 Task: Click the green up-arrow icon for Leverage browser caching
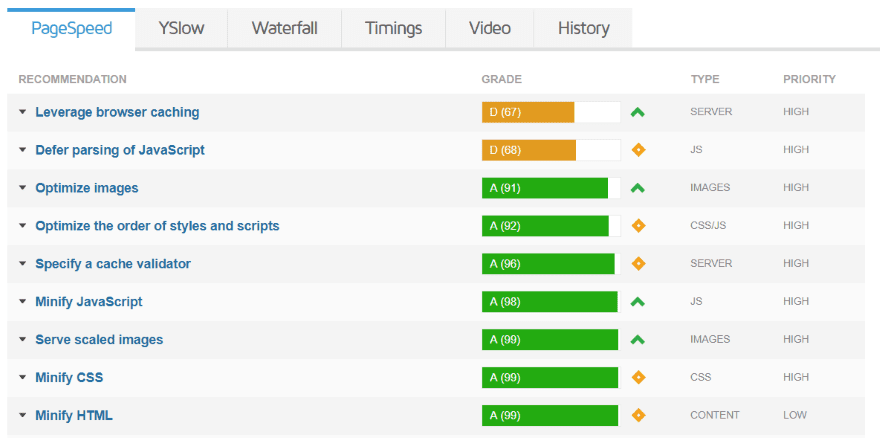coord(638,112)
